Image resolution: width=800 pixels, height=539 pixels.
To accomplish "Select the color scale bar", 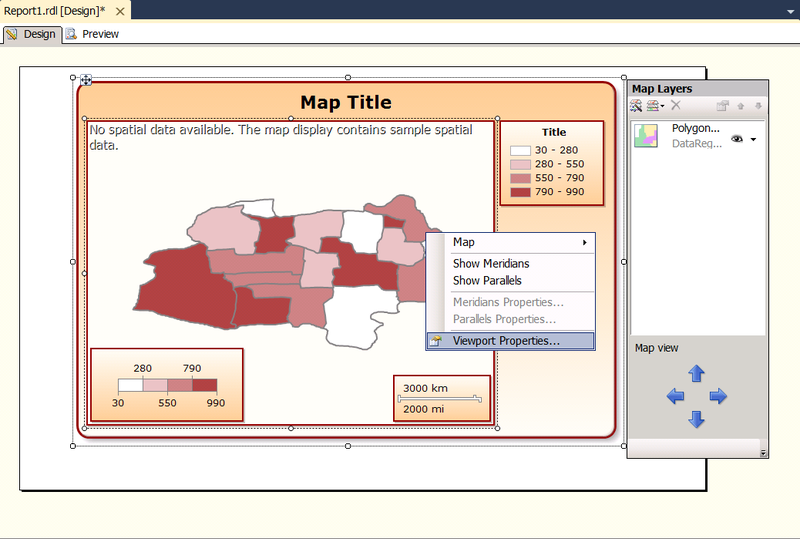I will [167, 385].
